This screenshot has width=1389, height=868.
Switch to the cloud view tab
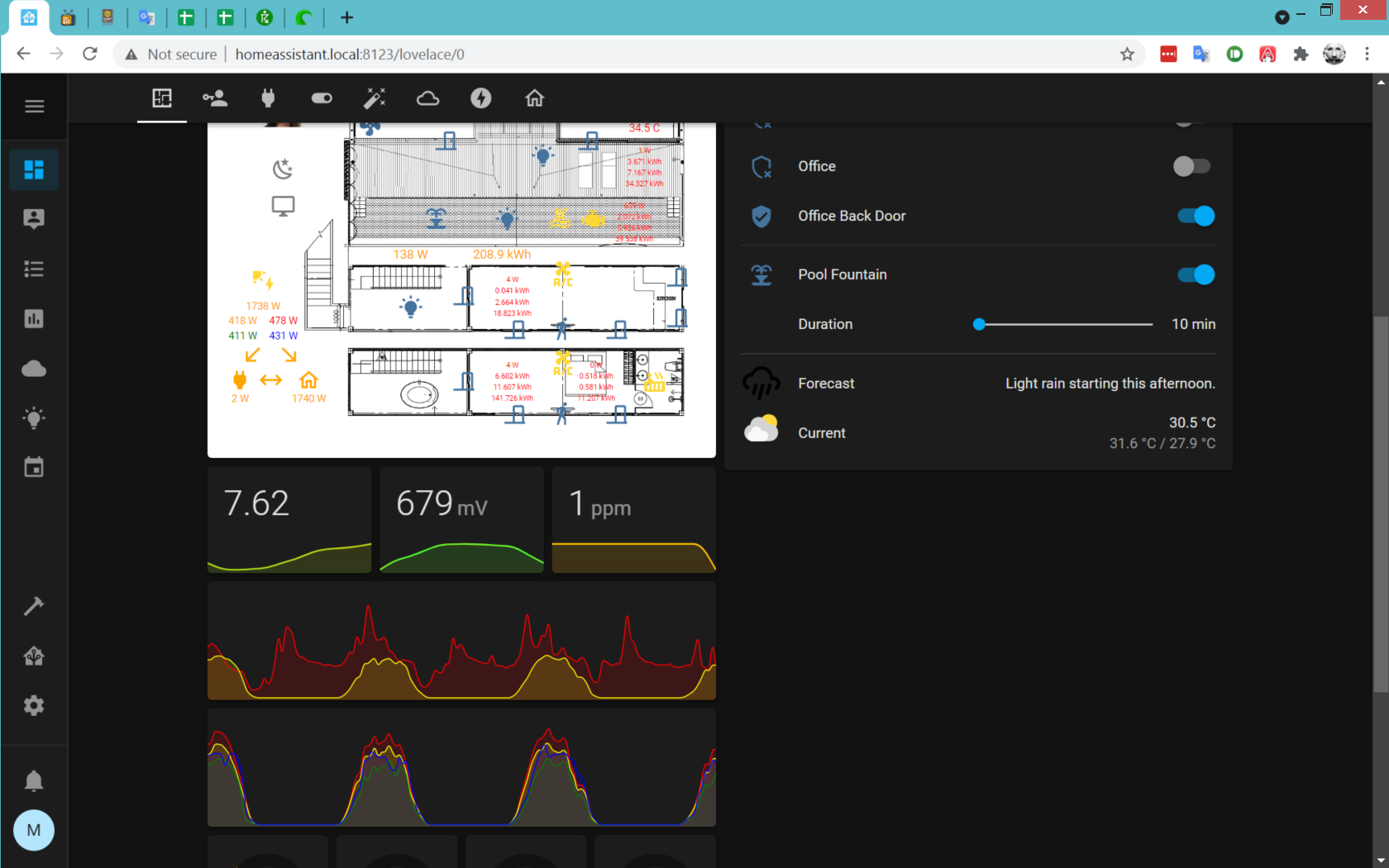(x=427, y=98)
